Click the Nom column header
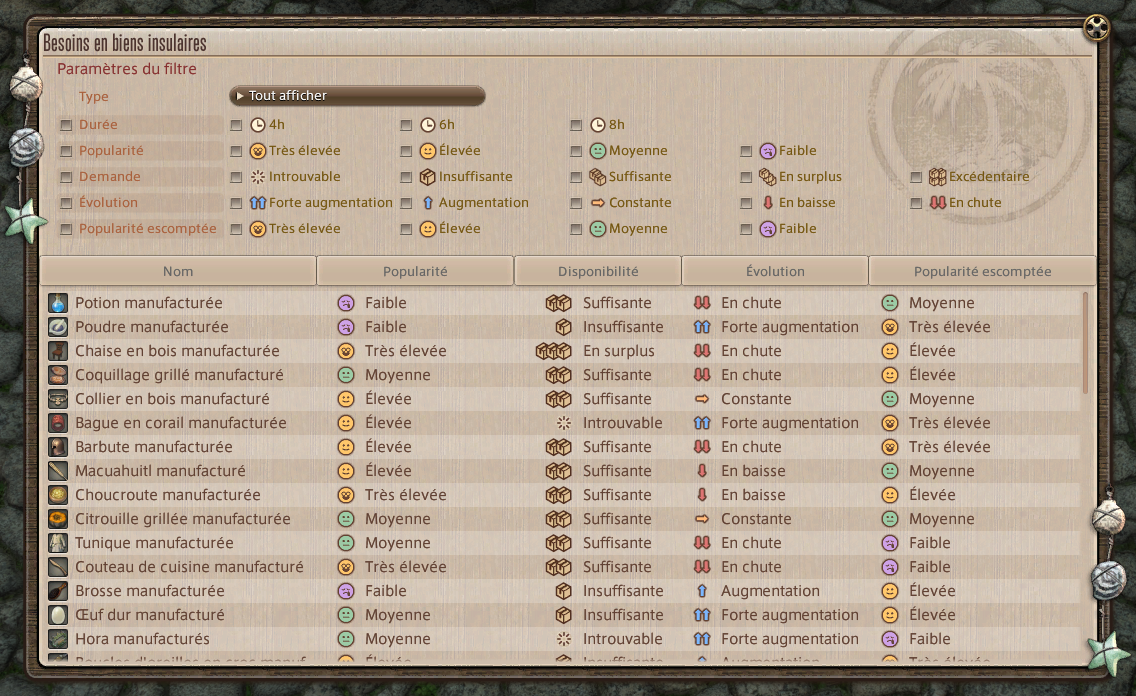This screenshot has width=1136, height=696. tap(178, 271)
